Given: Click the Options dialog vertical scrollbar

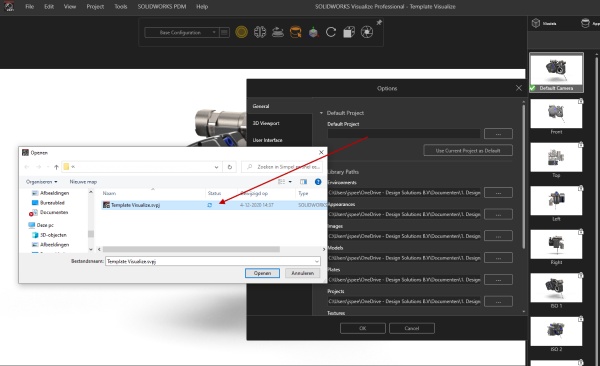Looking at the screenshot, I should [524, 176].
